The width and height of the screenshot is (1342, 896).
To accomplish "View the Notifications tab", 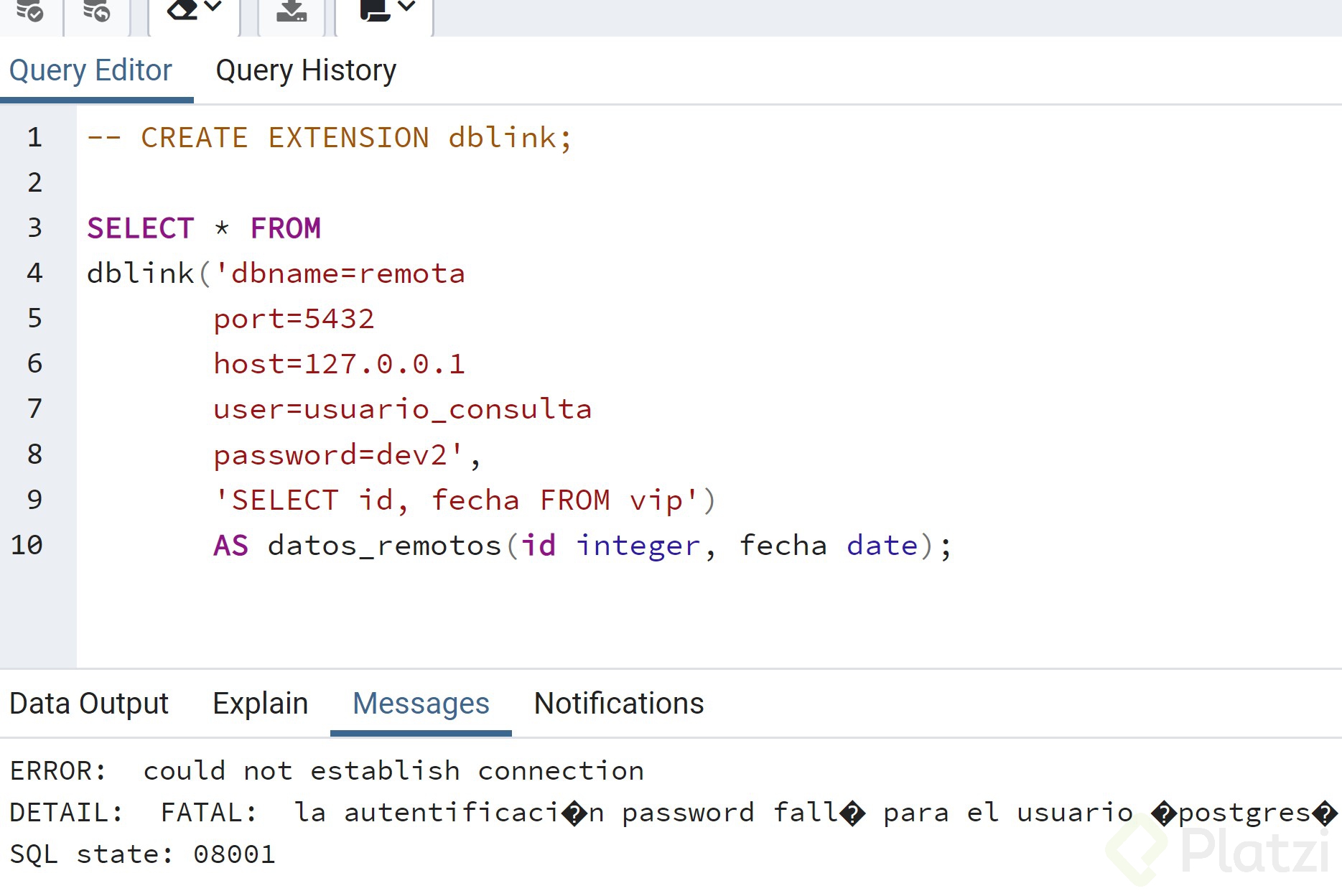I will [618, 704].
